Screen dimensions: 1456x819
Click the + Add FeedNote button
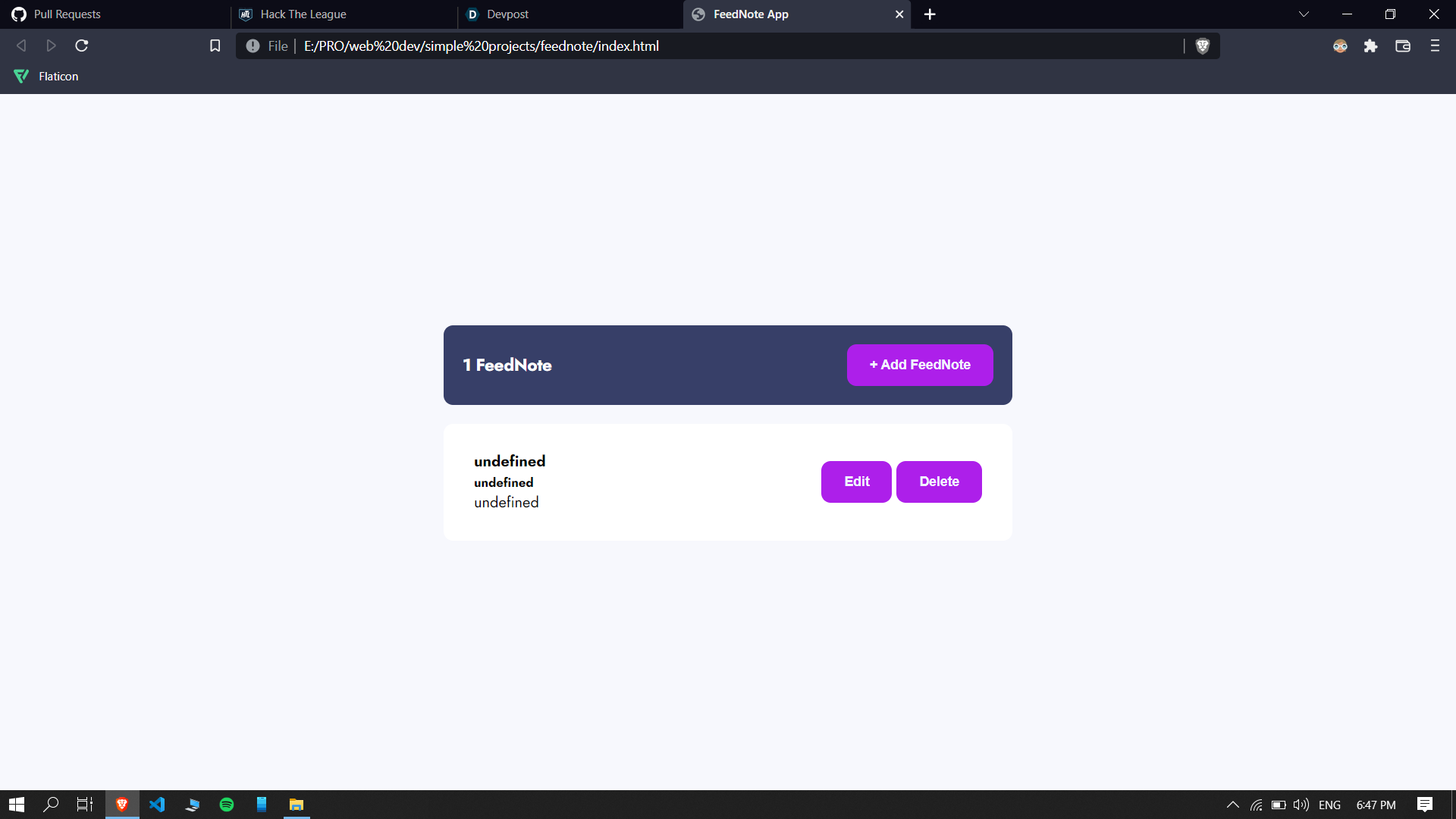(x=919, y=365)
